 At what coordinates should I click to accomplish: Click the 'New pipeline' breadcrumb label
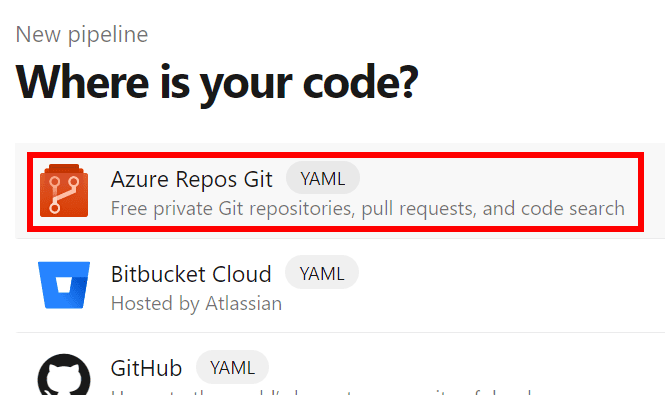point(82,34)
